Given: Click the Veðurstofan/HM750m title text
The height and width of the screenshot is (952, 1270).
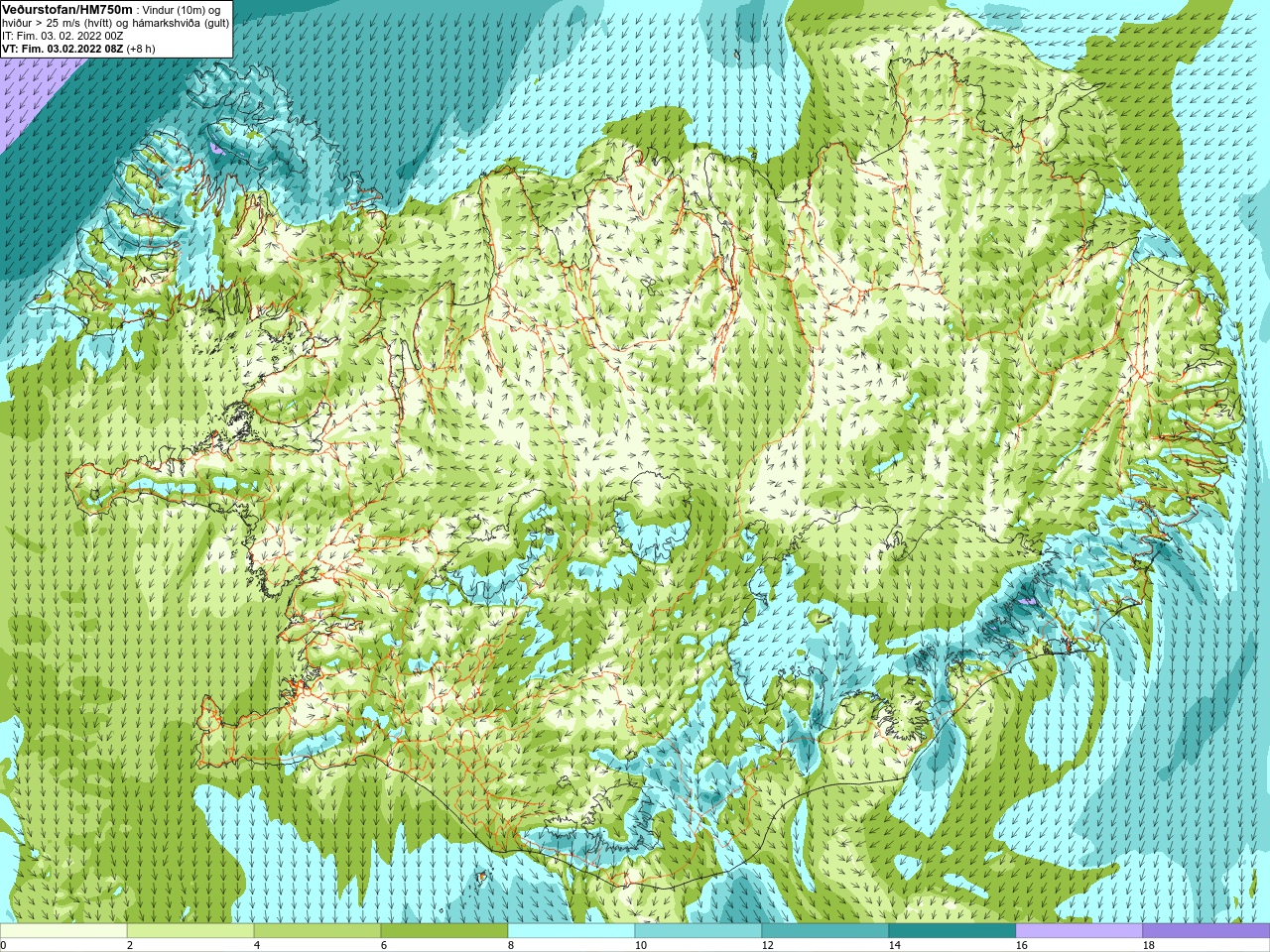Looking at the screenshot, I should [67, 9].
